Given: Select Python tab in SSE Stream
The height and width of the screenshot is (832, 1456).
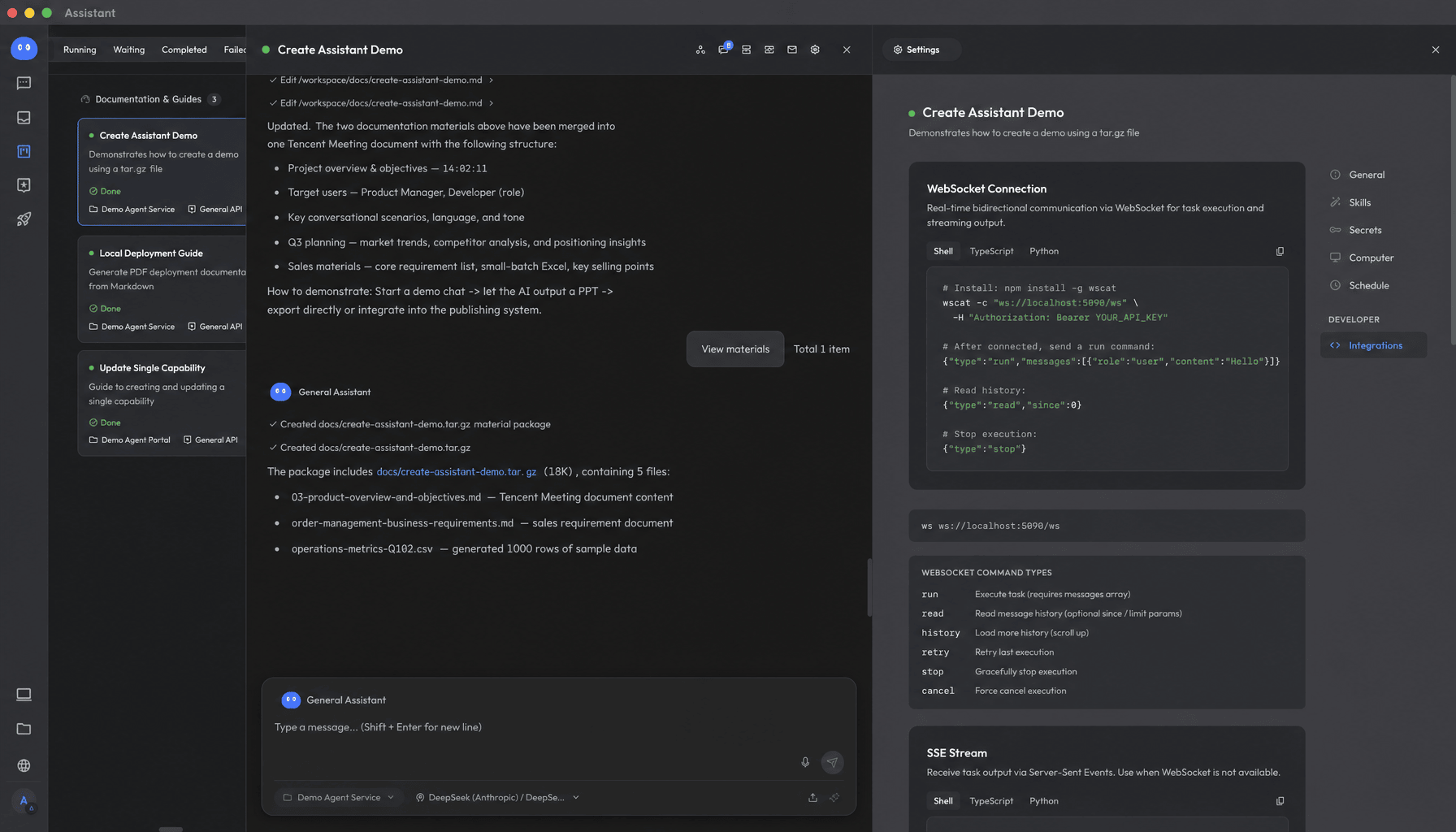Looking at the screenshot, I should click(1044, 801).
